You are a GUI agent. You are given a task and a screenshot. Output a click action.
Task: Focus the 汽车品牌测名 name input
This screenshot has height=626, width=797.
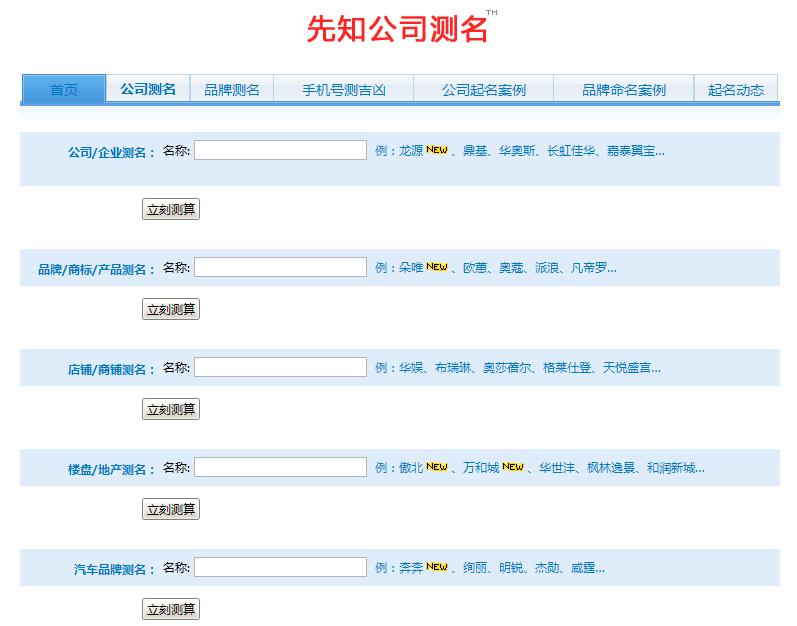281,568
